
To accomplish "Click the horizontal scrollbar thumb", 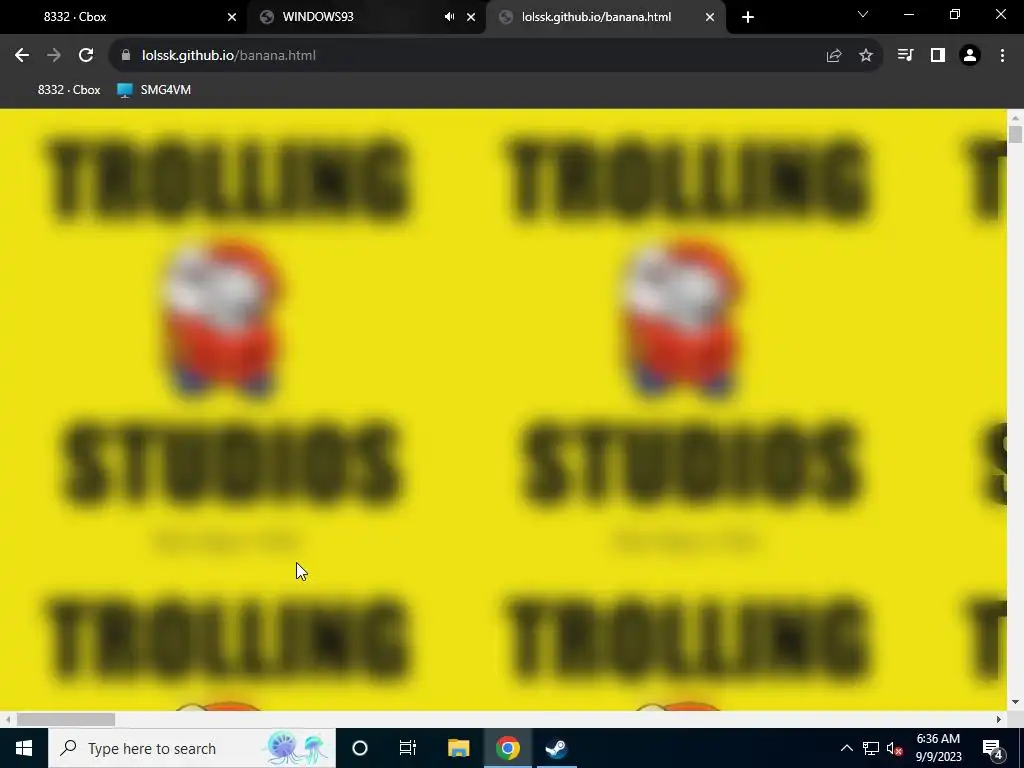I will (65, 719).
